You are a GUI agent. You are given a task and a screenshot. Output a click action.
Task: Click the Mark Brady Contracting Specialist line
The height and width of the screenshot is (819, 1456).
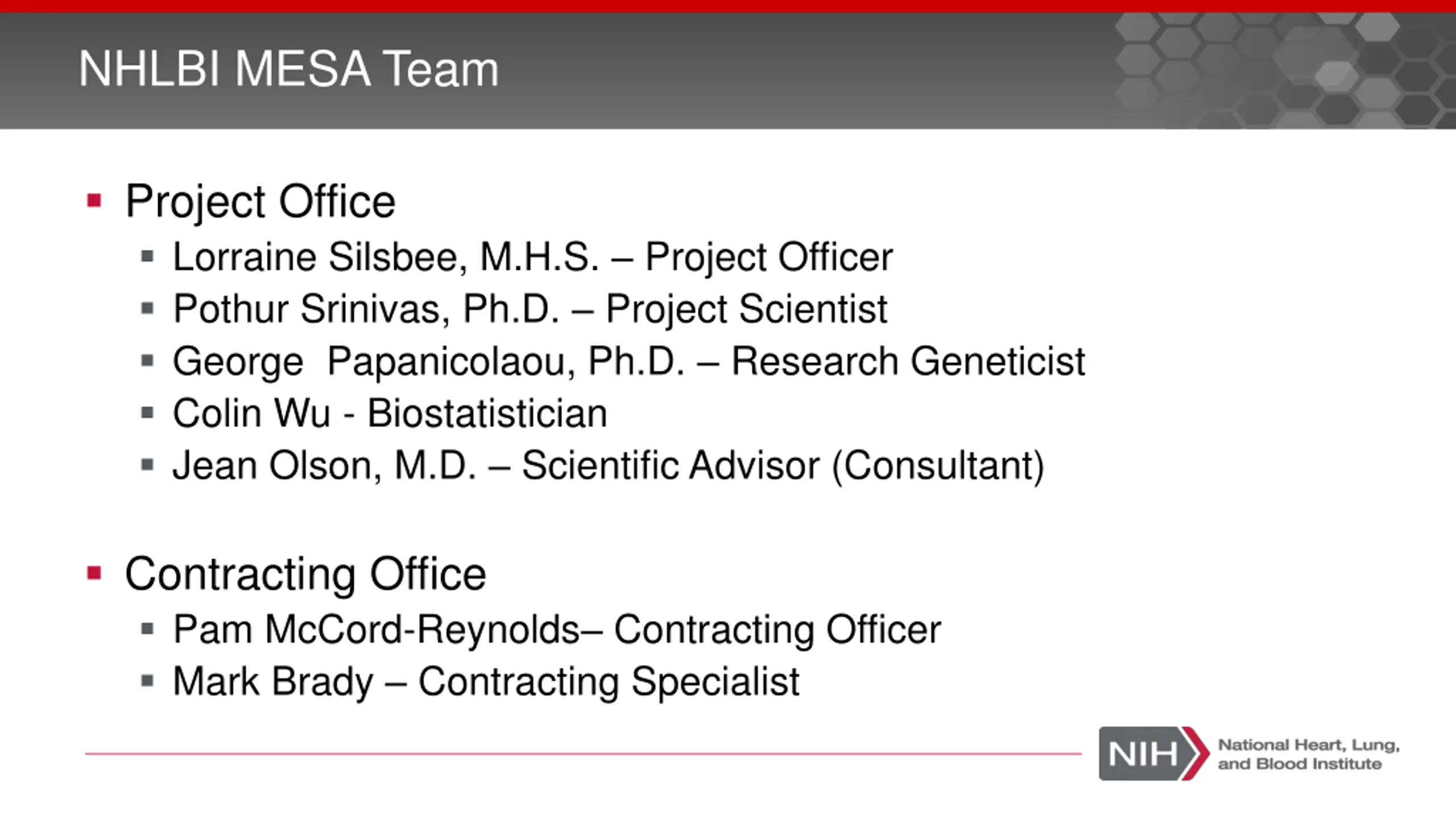pos(486,682)
